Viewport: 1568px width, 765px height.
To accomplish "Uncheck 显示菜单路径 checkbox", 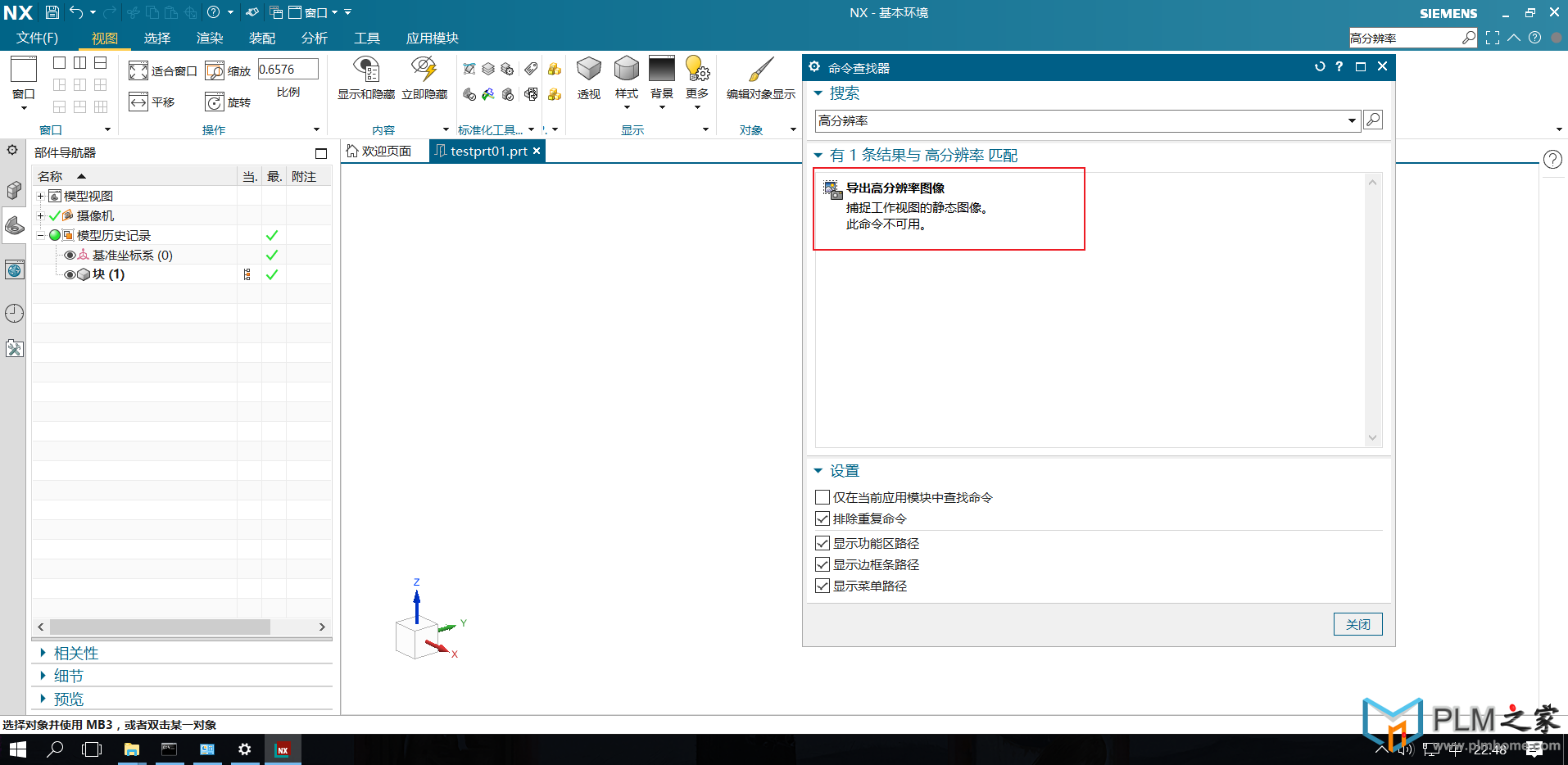I will [823, 586].
